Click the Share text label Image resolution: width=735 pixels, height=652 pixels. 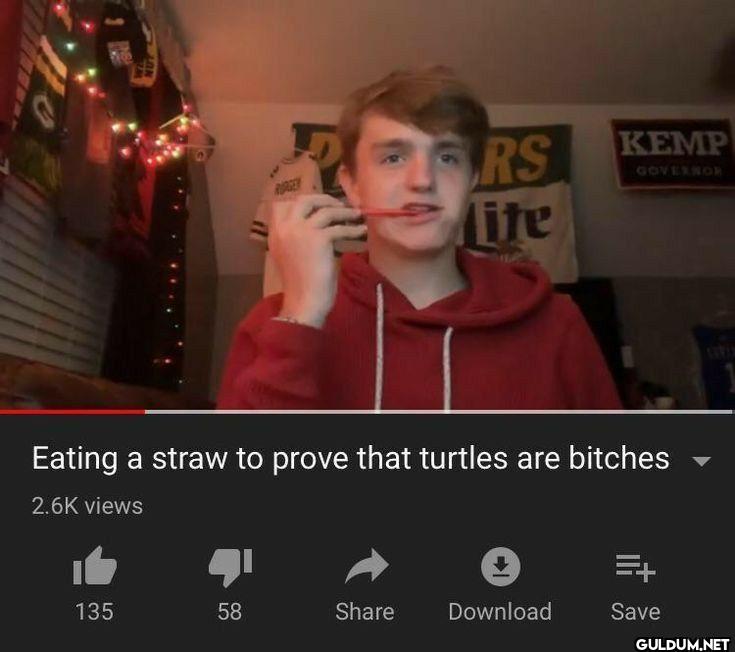pyautogui.click(x=365, y=612)
